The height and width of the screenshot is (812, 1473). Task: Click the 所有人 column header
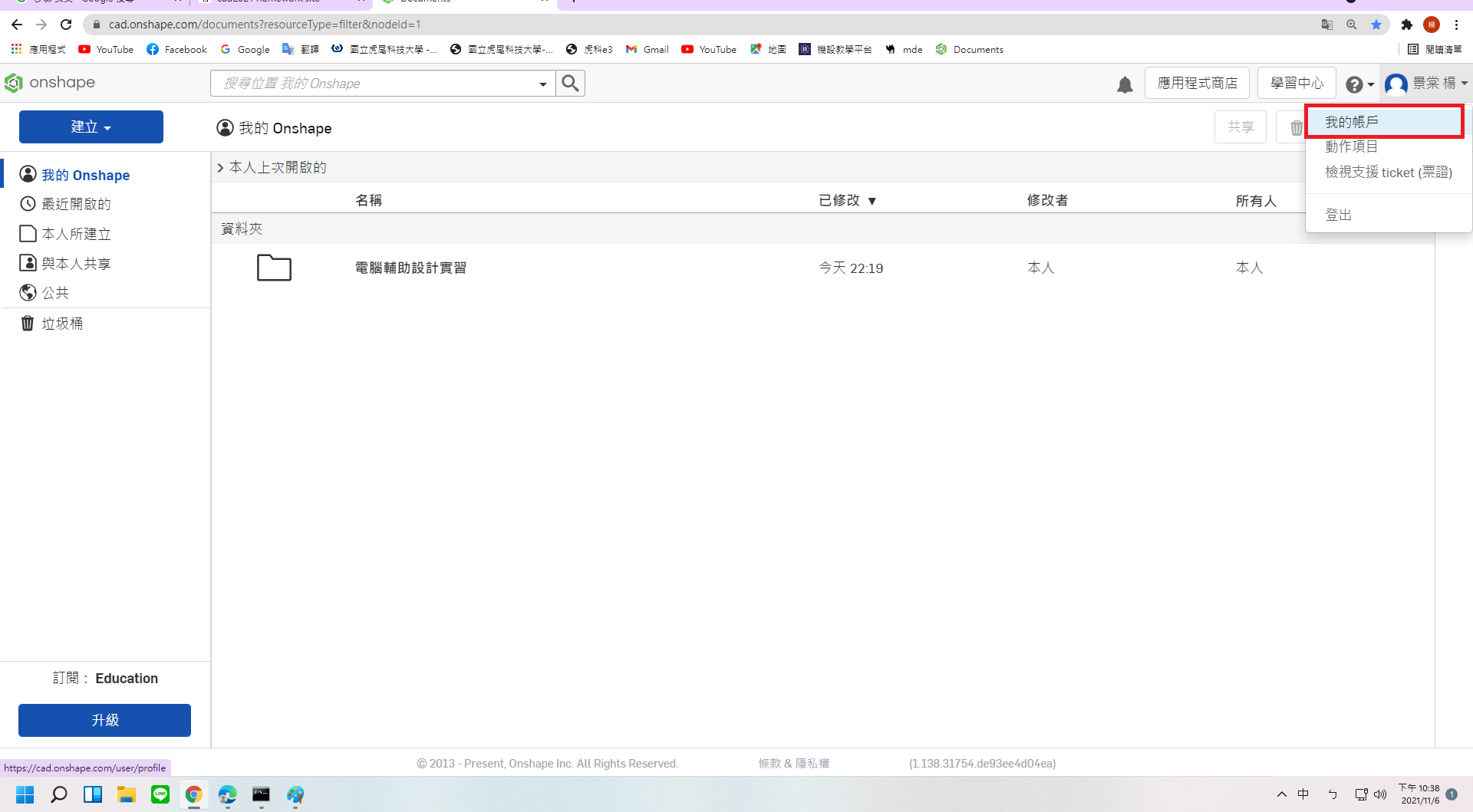pyautogui.click(x=1256, y=201)
